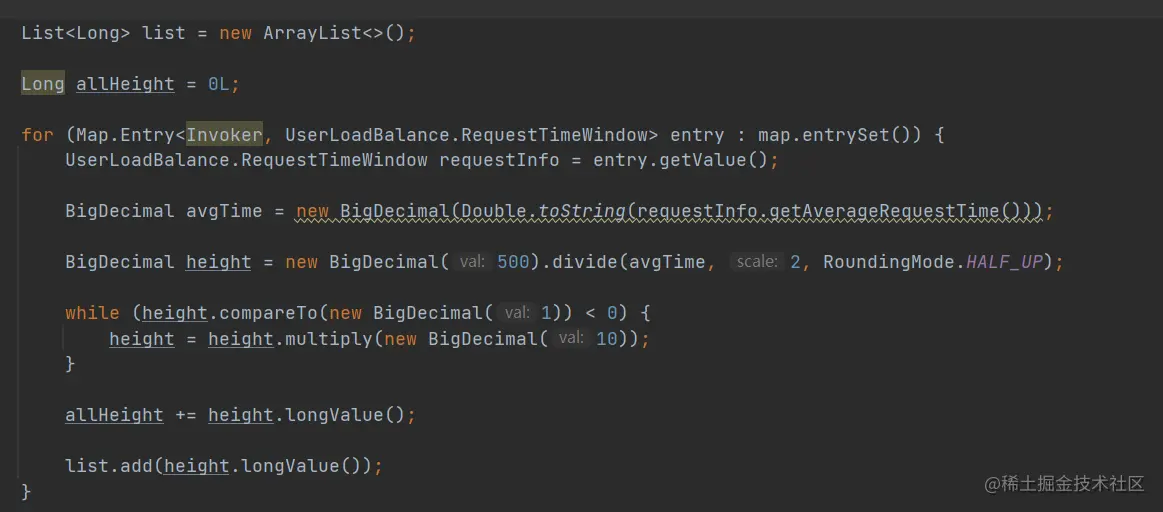Click the 'val:' hint before 10
Viewport: 1163px width, 512px height.
click(x=571, y=339)
